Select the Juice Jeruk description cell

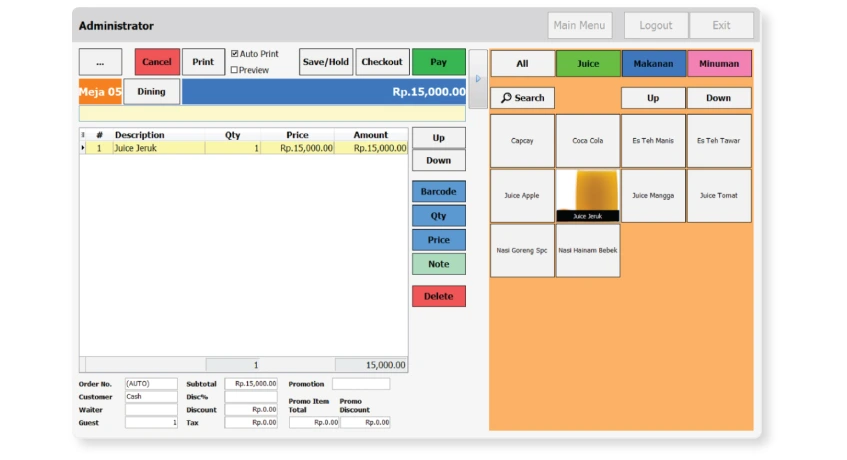(158, 148)
